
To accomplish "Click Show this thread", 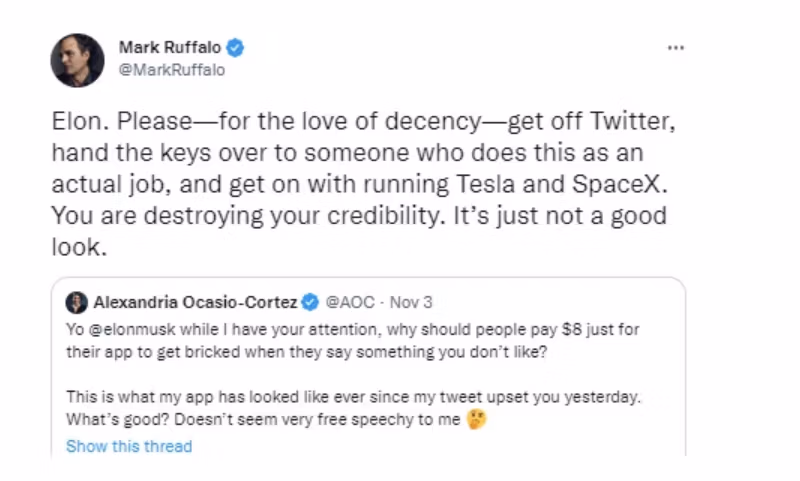I will (128, 446).
